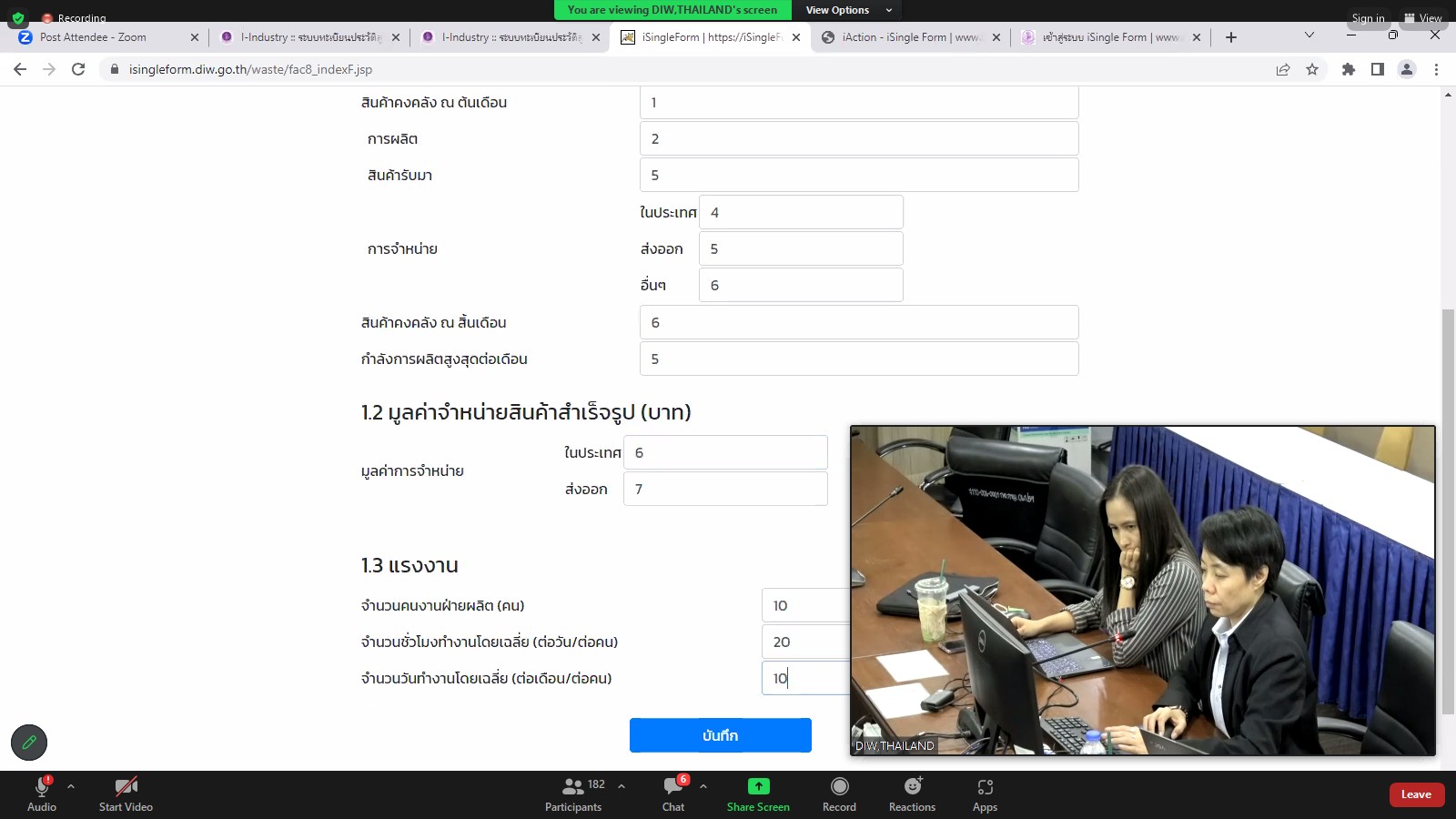The image size is (1456, 819).
Task: Close the iSingleForm active tab
Action: pyautogui.click(x=796, y=37)
